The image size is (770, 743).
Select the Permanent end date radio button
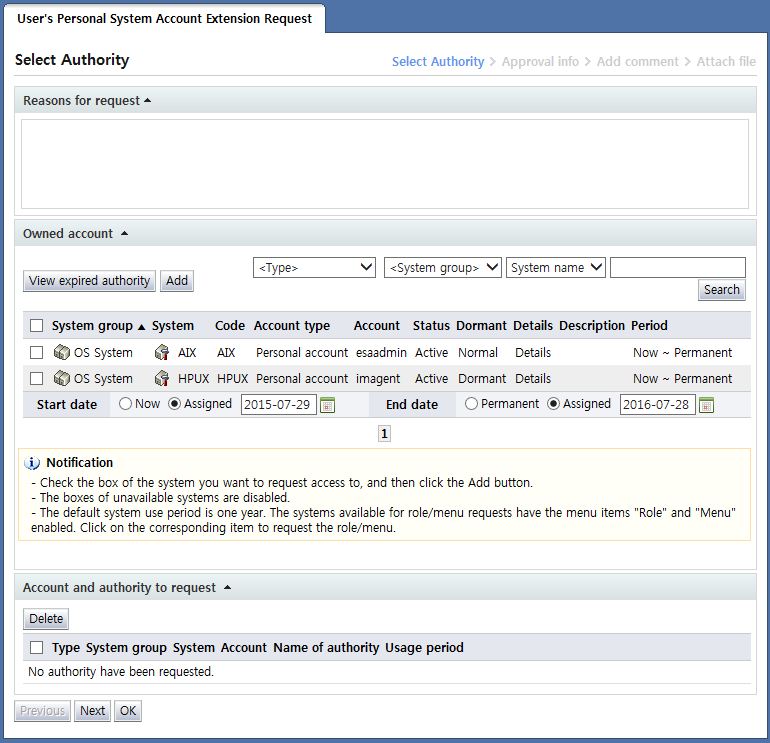click(x=471, y=404)
